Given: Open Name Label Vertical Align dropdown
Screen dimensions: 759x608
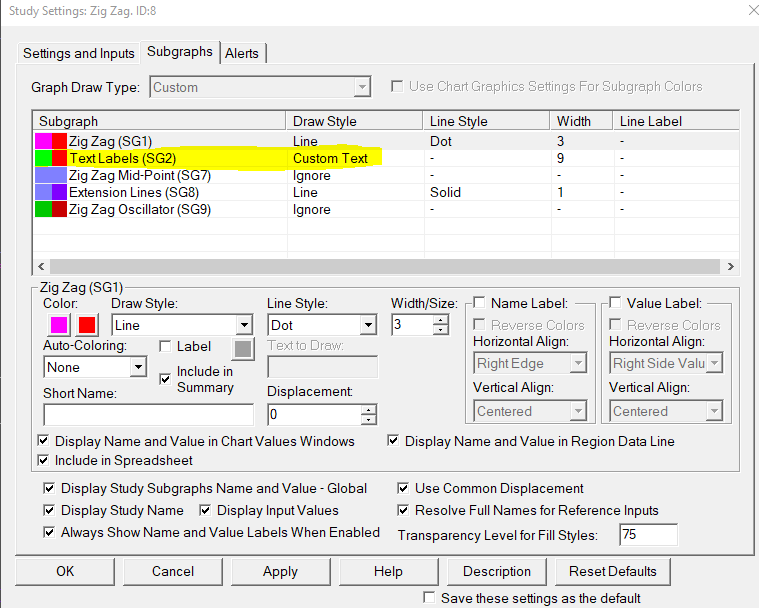Looking at the screenshot, I should (530, 411).
